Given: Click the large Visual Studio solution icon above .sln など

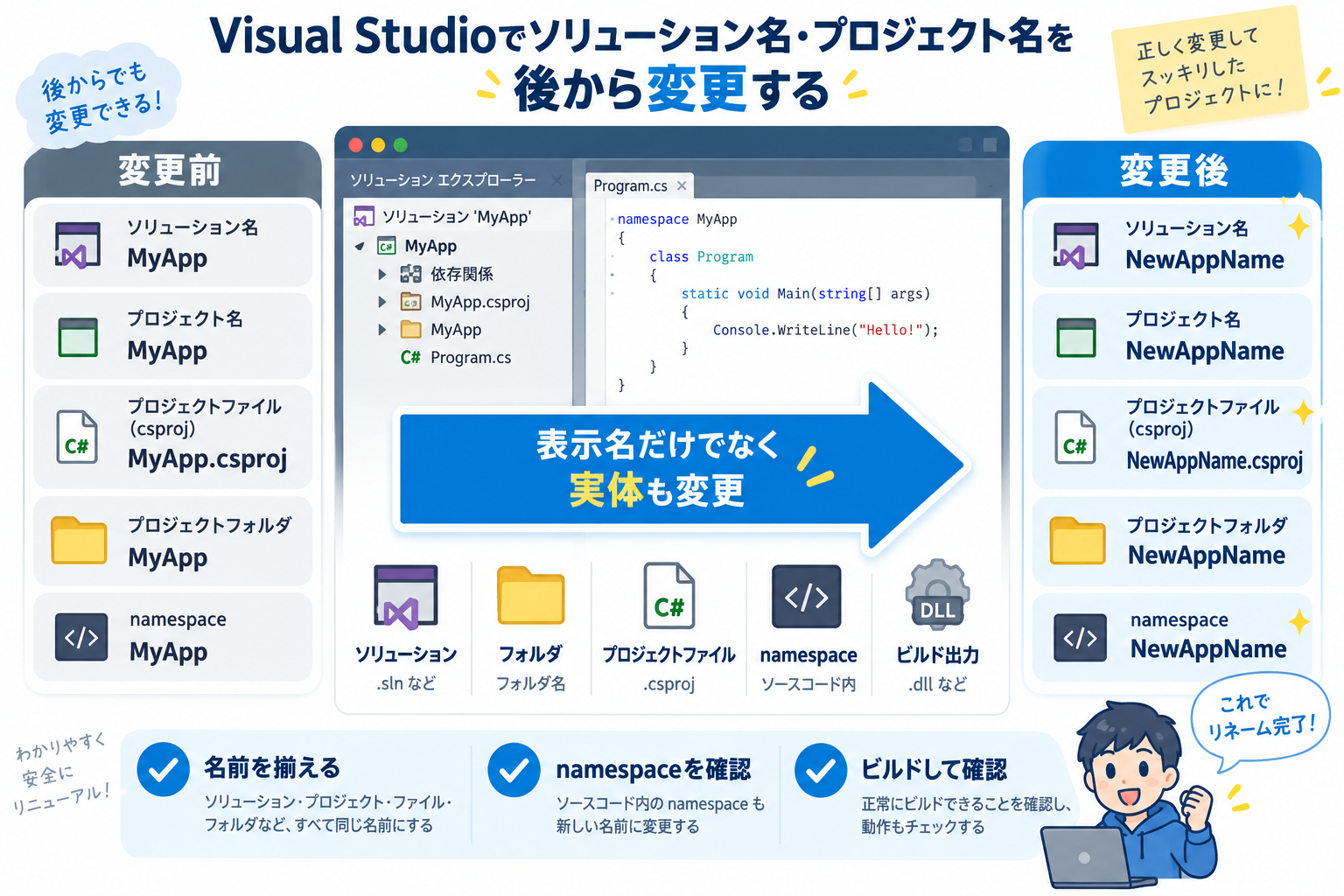Looking at the screenshot, I should pos(405,596).
